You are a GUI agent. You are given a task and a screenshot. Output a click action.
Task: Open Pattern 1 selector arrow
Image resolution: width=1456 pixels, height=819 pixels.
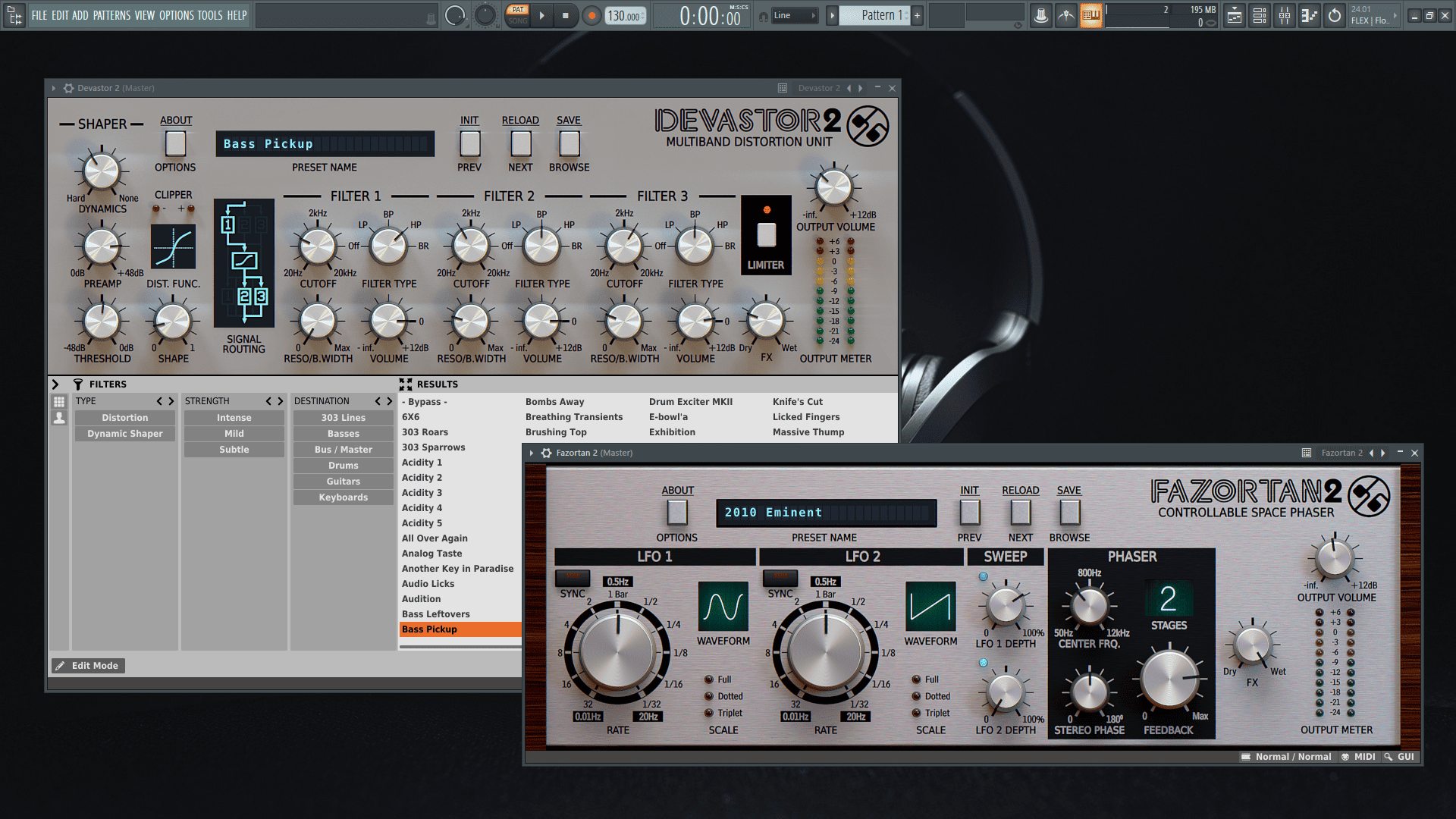pyautogui.click(x=832, y=15)
